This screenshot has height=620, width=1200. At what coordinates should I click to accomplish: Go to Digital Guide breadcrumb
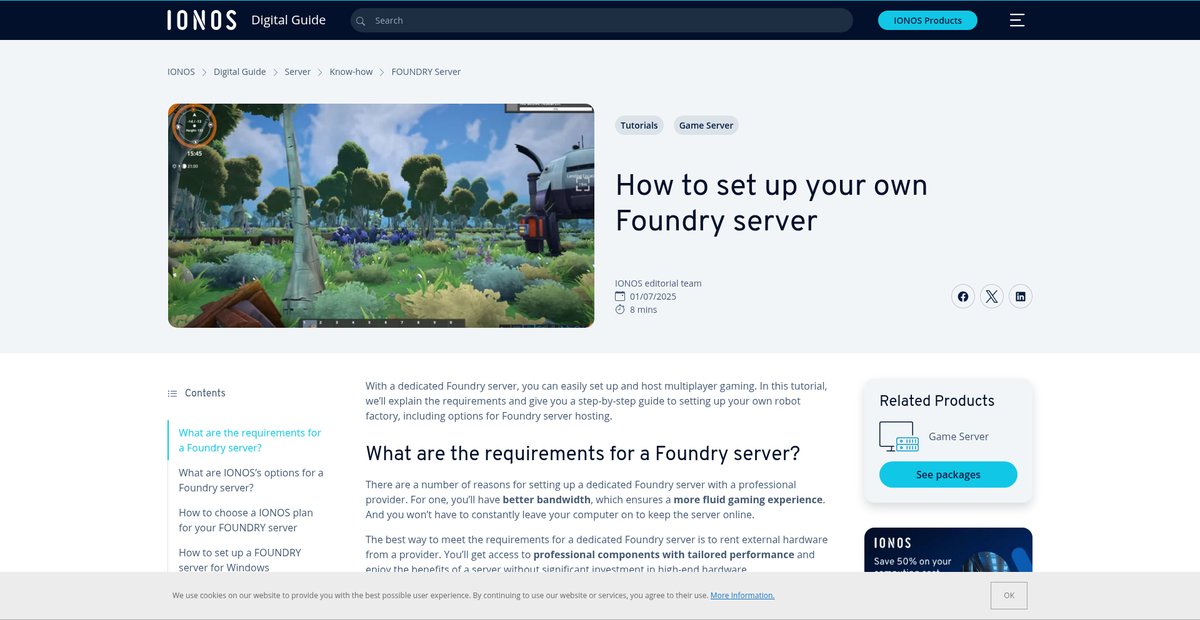[240, 72]
